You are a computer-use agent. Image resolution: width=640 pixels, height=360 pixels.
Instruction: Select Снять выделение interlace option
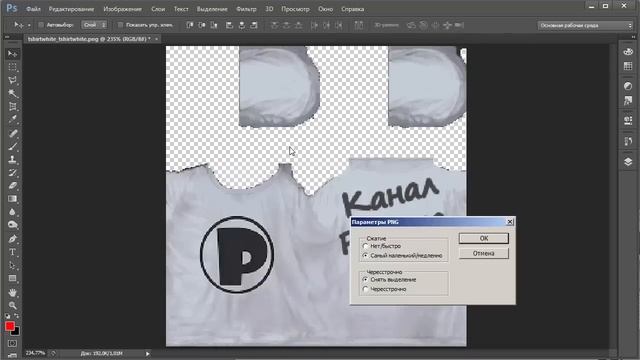365,280
